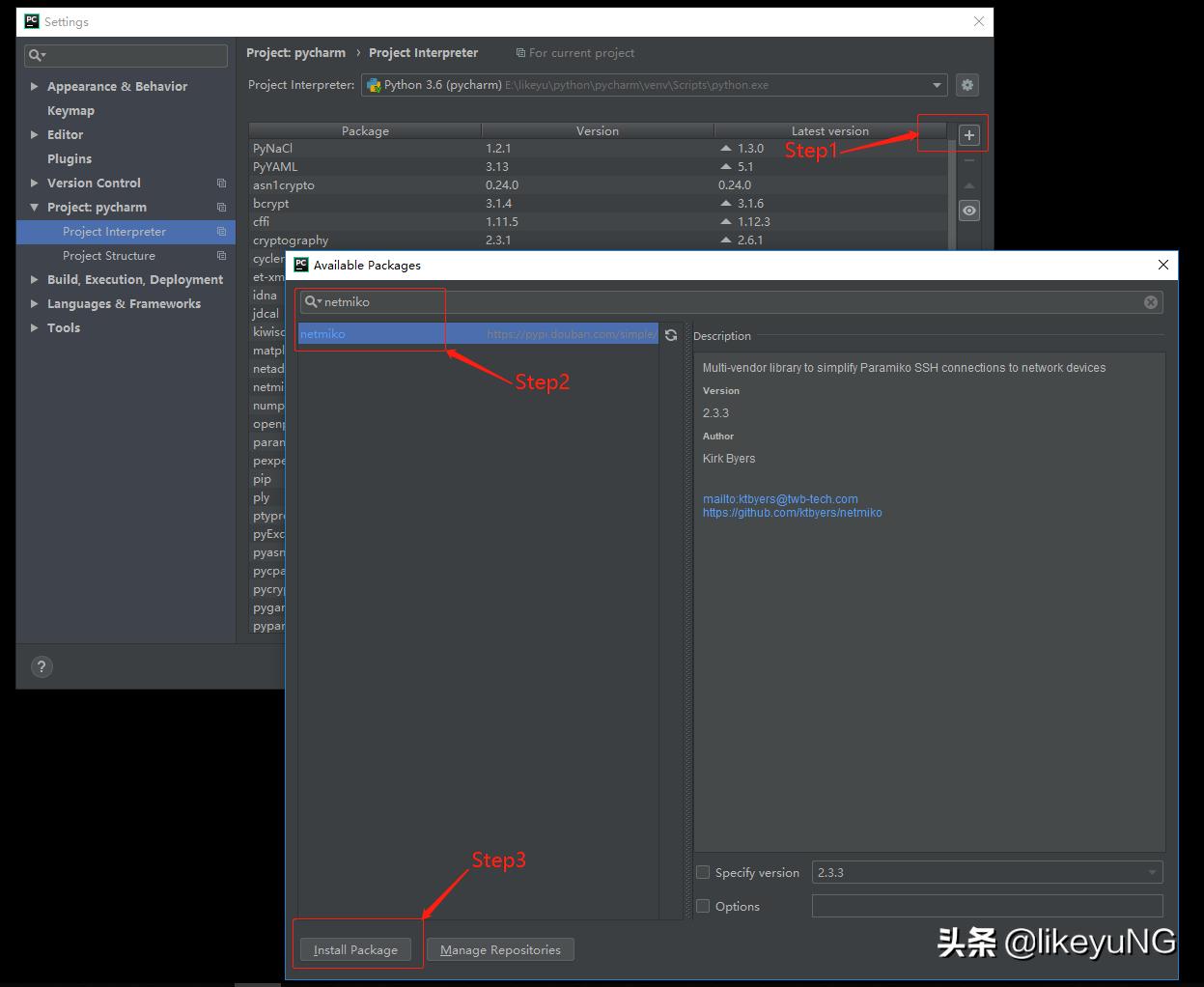1204x987 pixels.
Task: Click the search magnifier in Available Packages
Action: pos(312,302)
